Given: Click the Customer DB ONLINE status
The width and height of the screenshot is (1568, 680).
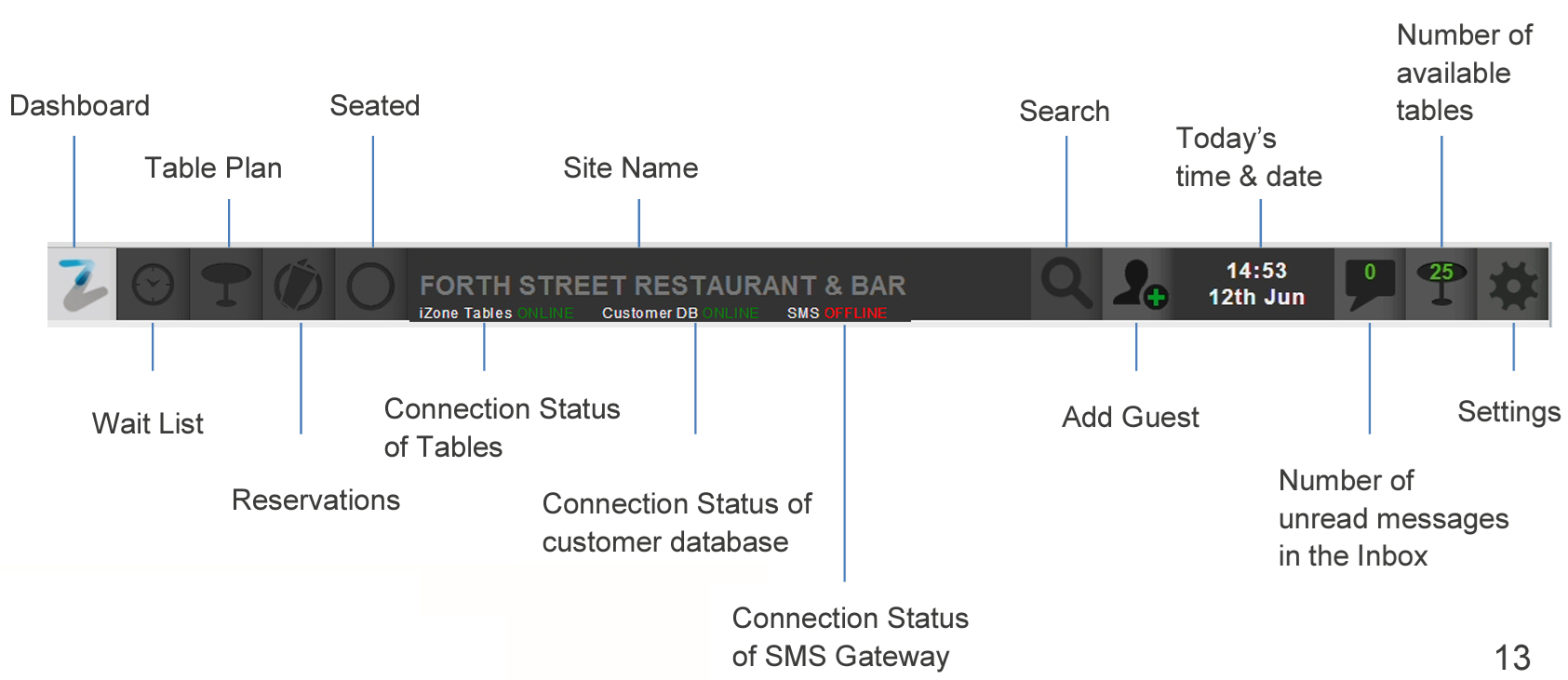Looking at the screenshot, I should (x=679, y=313).
